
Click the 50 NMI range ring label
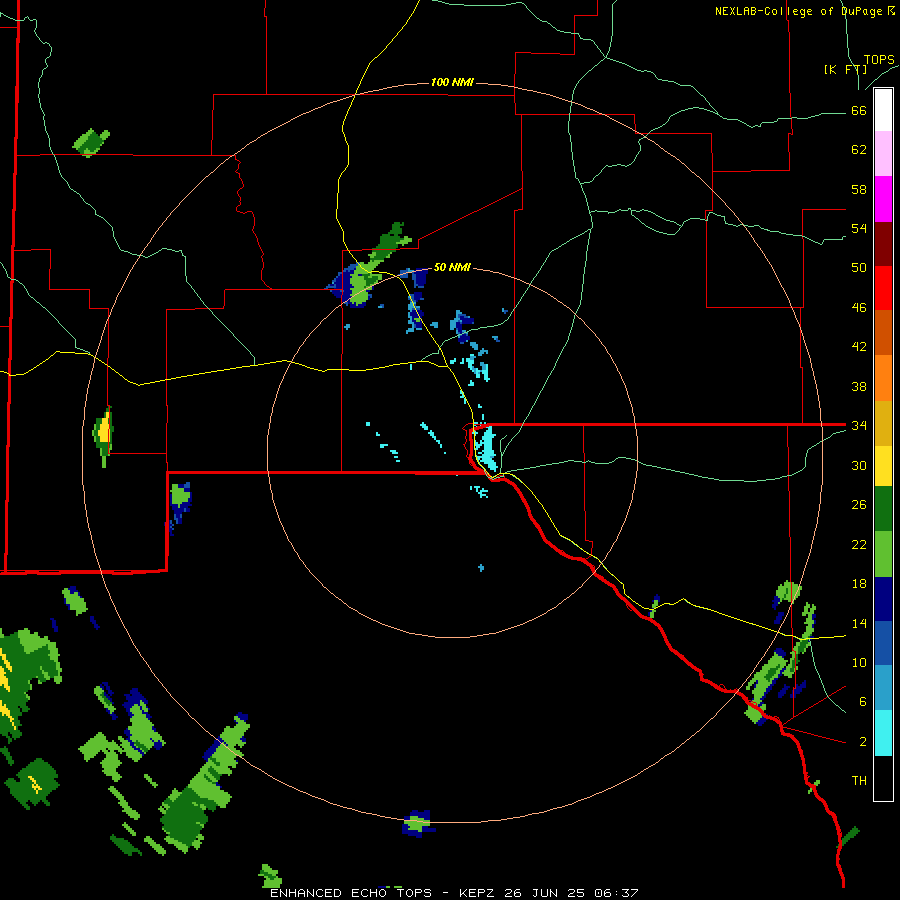(x=452, y=267)
